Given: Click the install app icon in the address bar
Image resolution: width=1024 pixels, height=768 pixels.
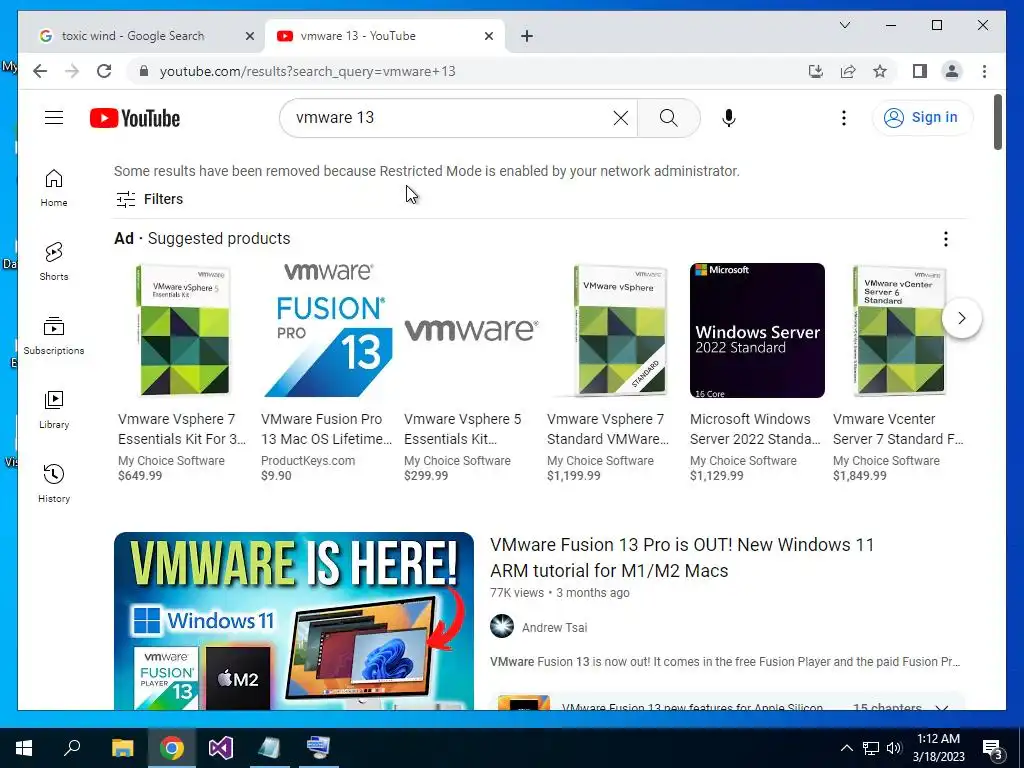Looking at the screenshot, I should 816,71.
